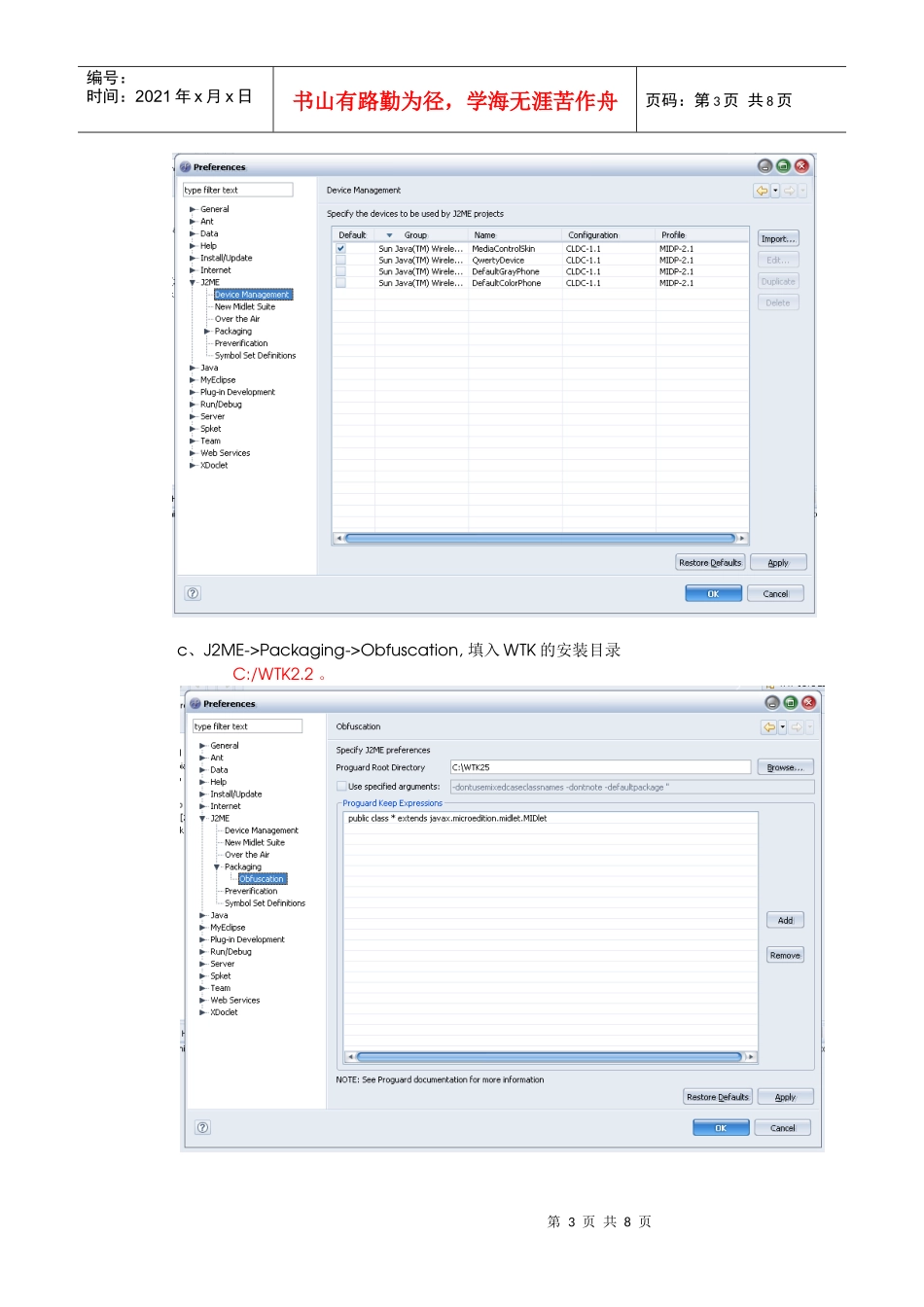
Task: Click help icon in Device Management dialog
Action: 193,593
